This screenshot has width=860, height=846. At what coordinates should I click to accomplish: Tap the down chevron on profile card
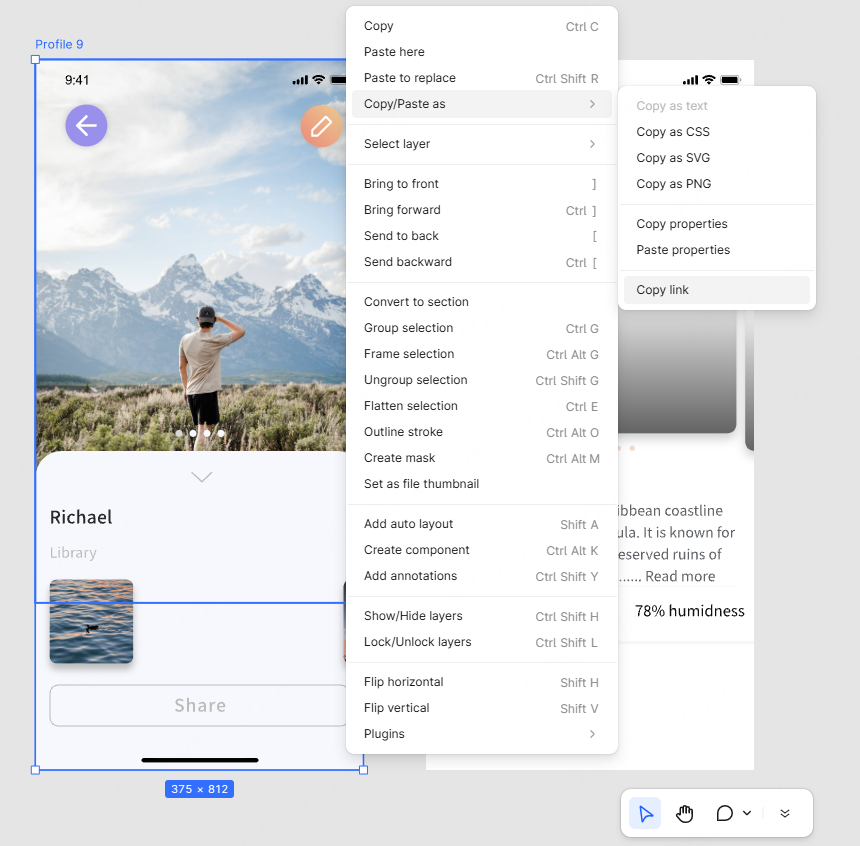(202, 477)
